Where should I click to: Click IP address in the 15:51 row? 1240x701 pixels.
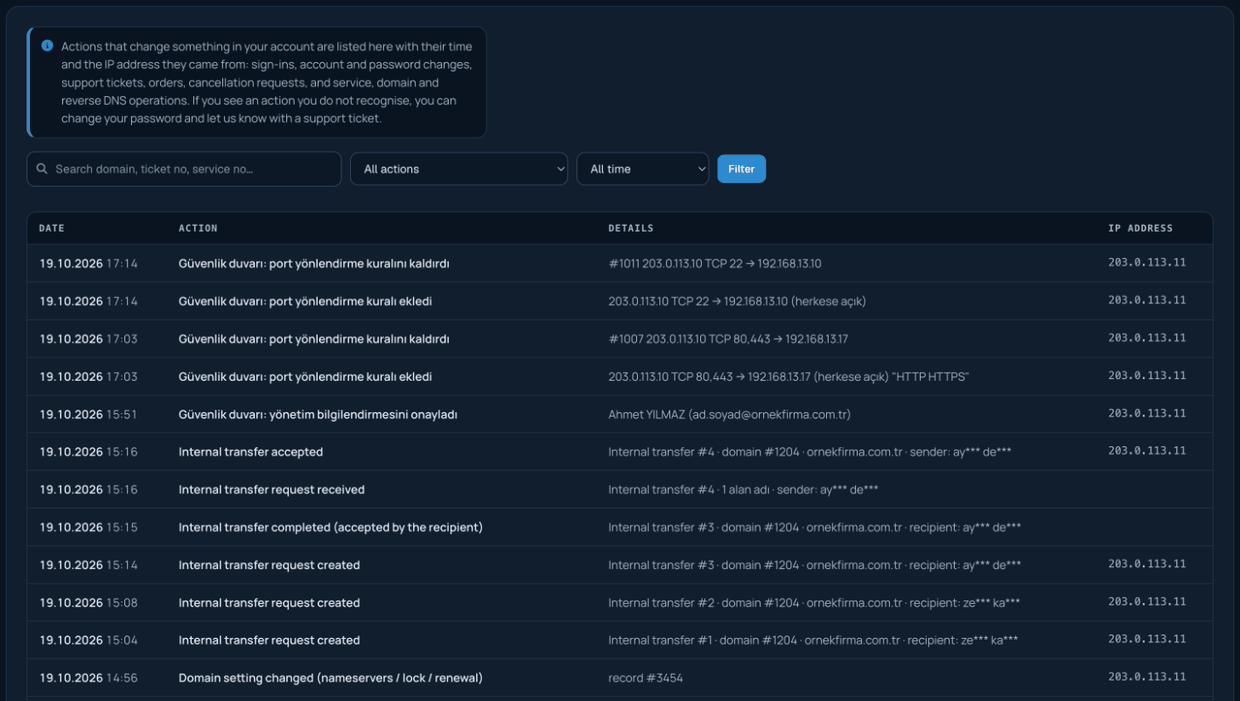1147,413
